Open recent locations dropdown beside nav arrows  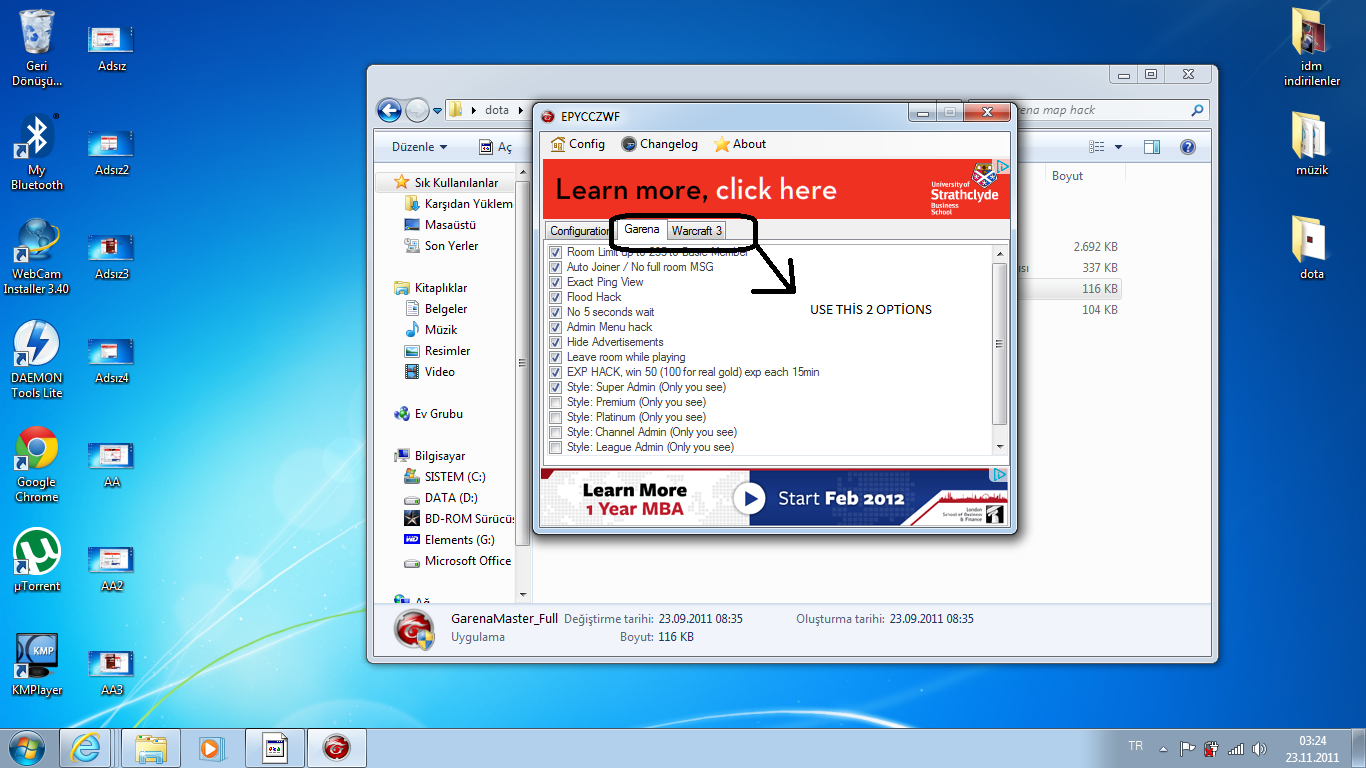click(x=437, y=111)
